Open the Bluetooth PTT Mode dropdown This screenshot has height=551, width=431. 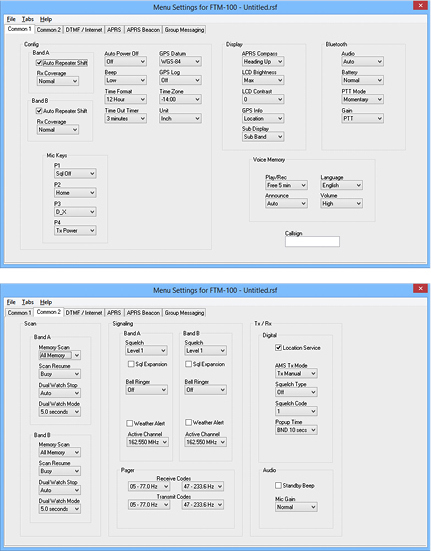[x=363, y=99]
